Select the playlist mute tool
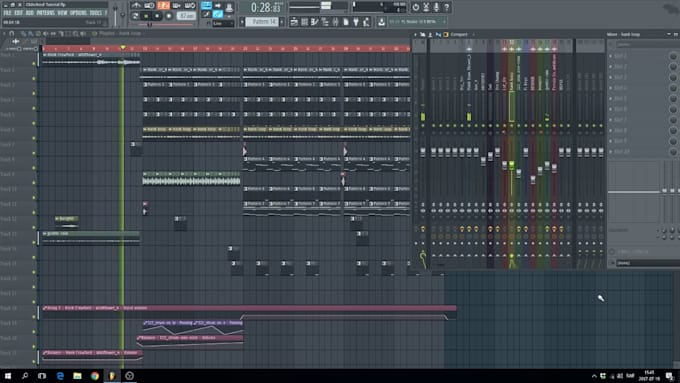This screenshot has height=383, width=680. click(x=45, y=34)
